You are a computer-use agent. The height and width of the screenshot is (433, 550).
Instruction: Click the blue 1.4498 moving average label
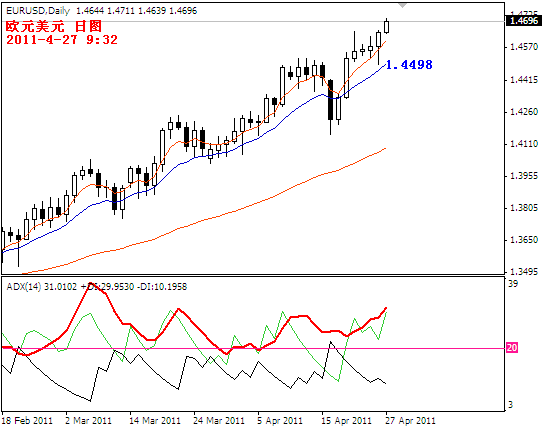409,65
